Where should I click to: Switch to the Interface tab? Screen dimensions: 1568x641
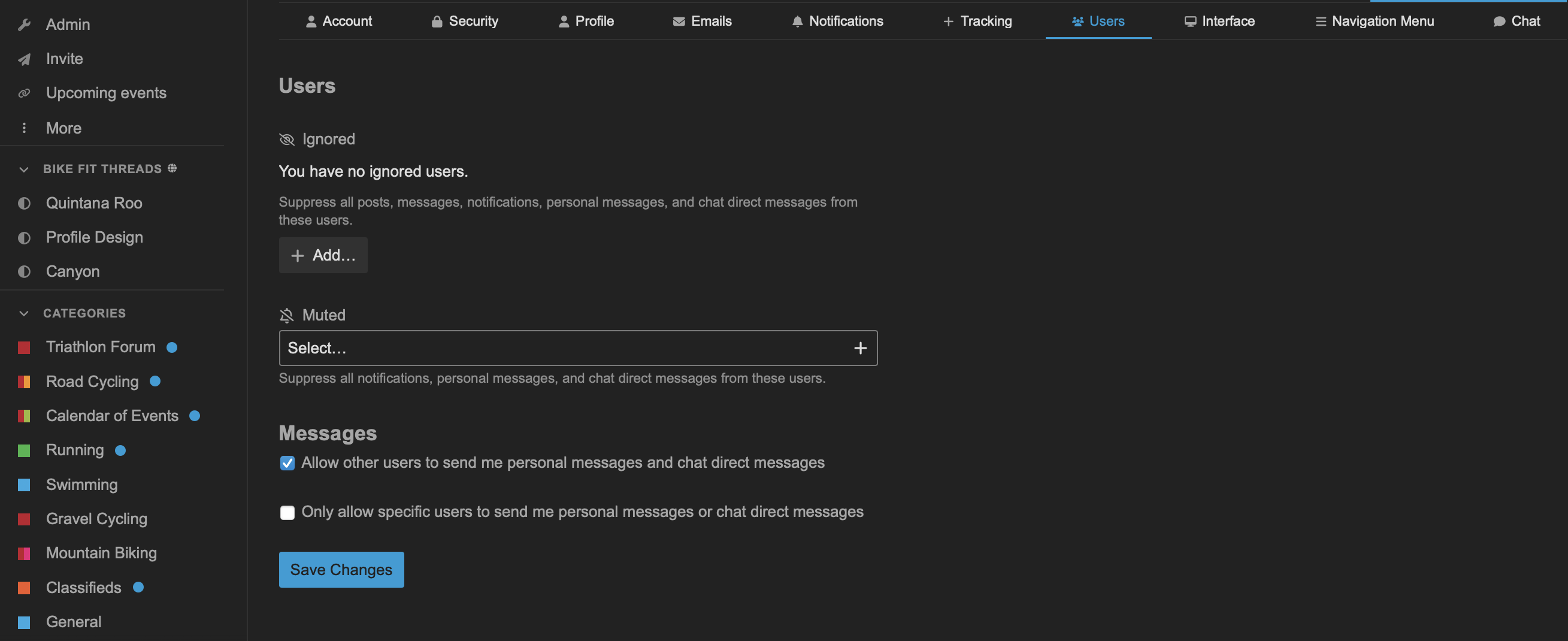pos(1219,22)
